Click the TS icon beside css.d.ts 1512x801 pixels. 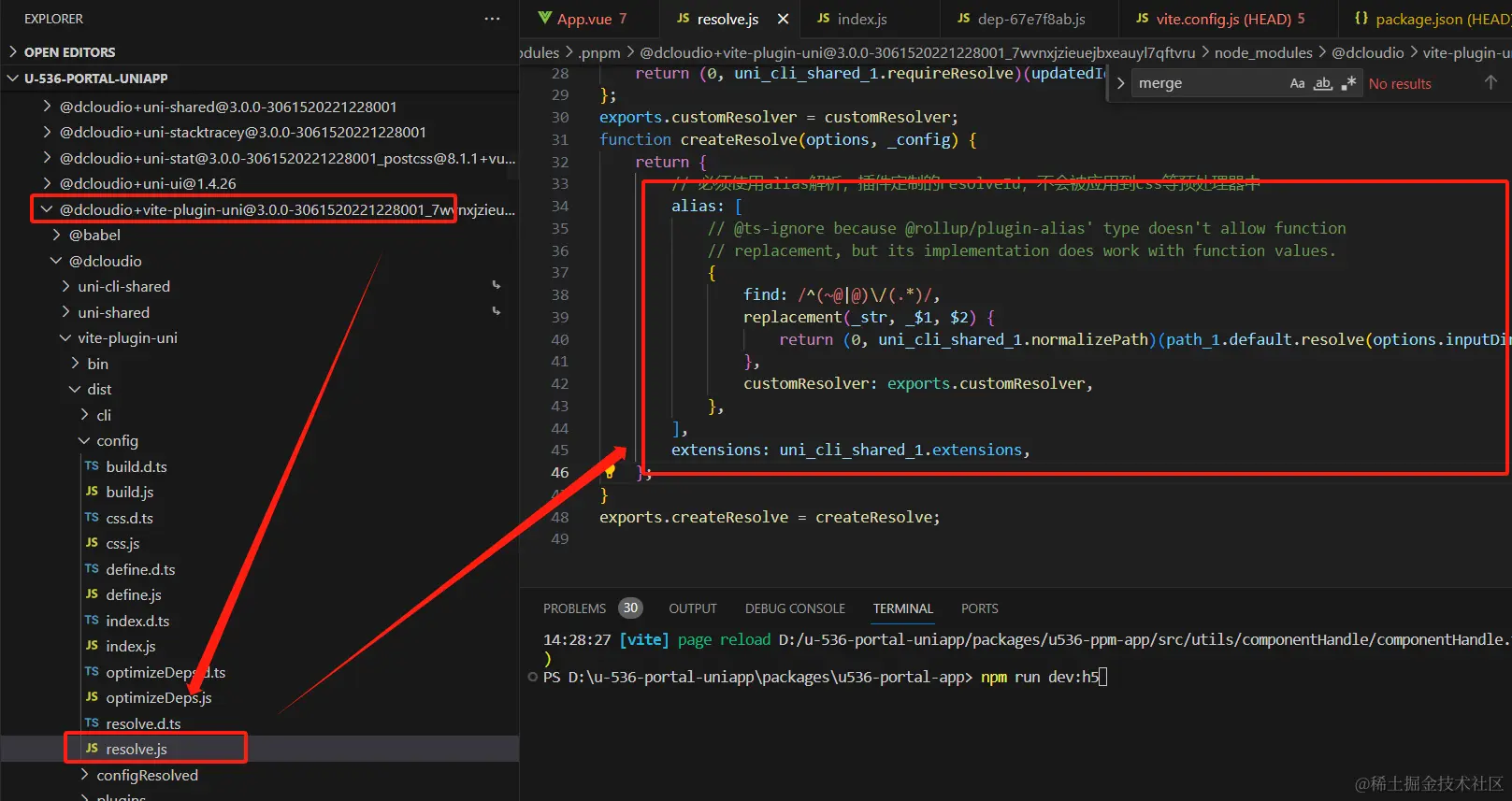(x=92, y=518)
